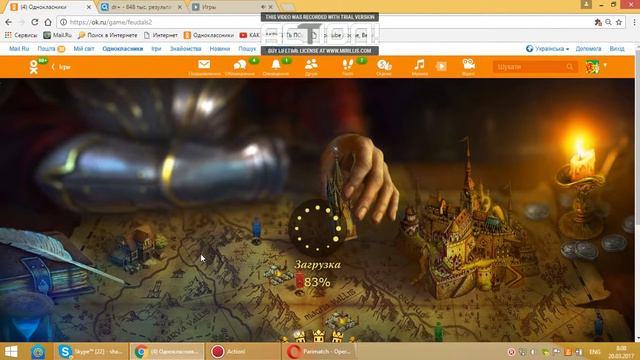Screen dimensions: 640x360
Task: Click the profile avatar thumbnail
Action: pos(592,67)
